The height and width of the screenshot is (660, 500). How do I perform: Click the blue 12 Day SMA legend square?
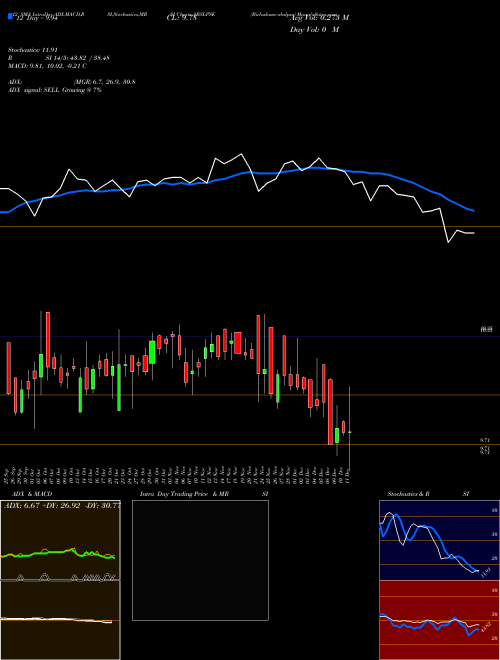[x=10, y=16]
